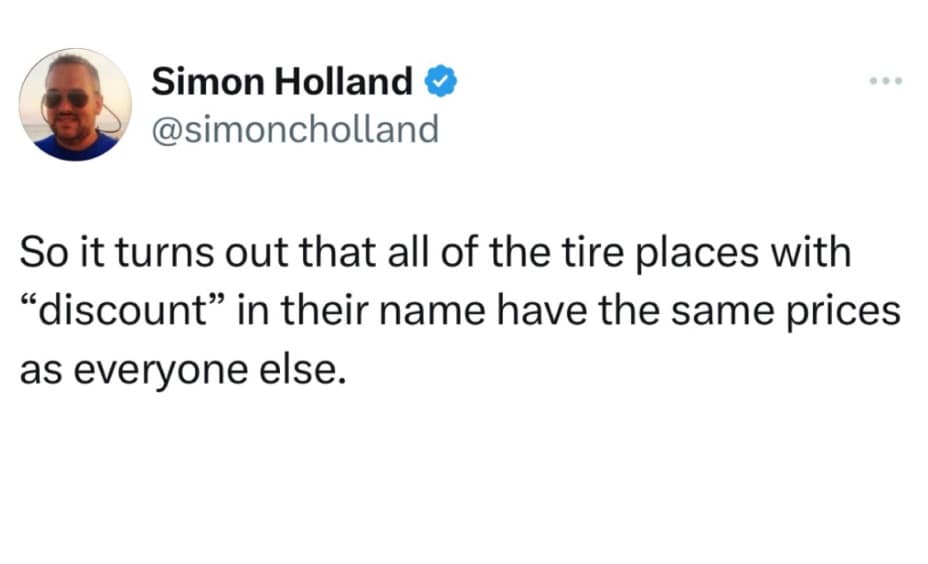Open the @simoncholland handle link

pyautogui.click(x=295, y=129)
